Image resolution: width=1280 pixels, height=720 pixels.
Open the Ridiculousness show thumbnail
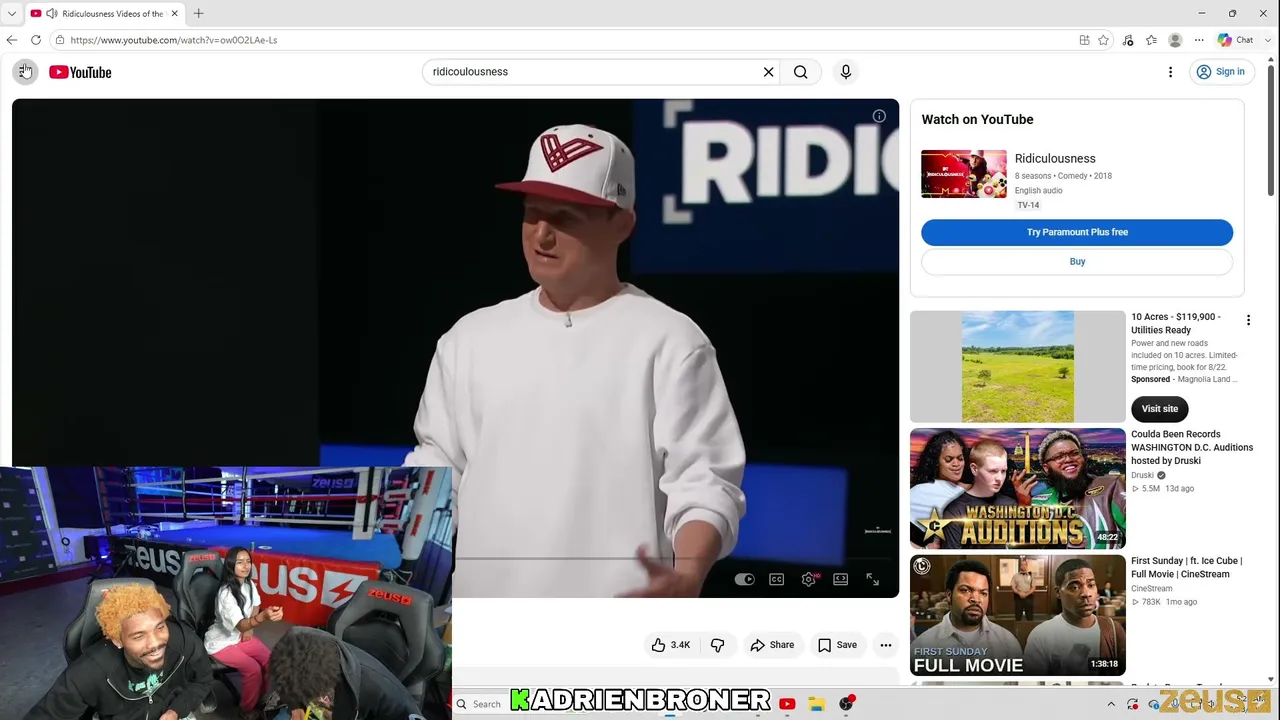pyautogui.click(x=964, y=174)
